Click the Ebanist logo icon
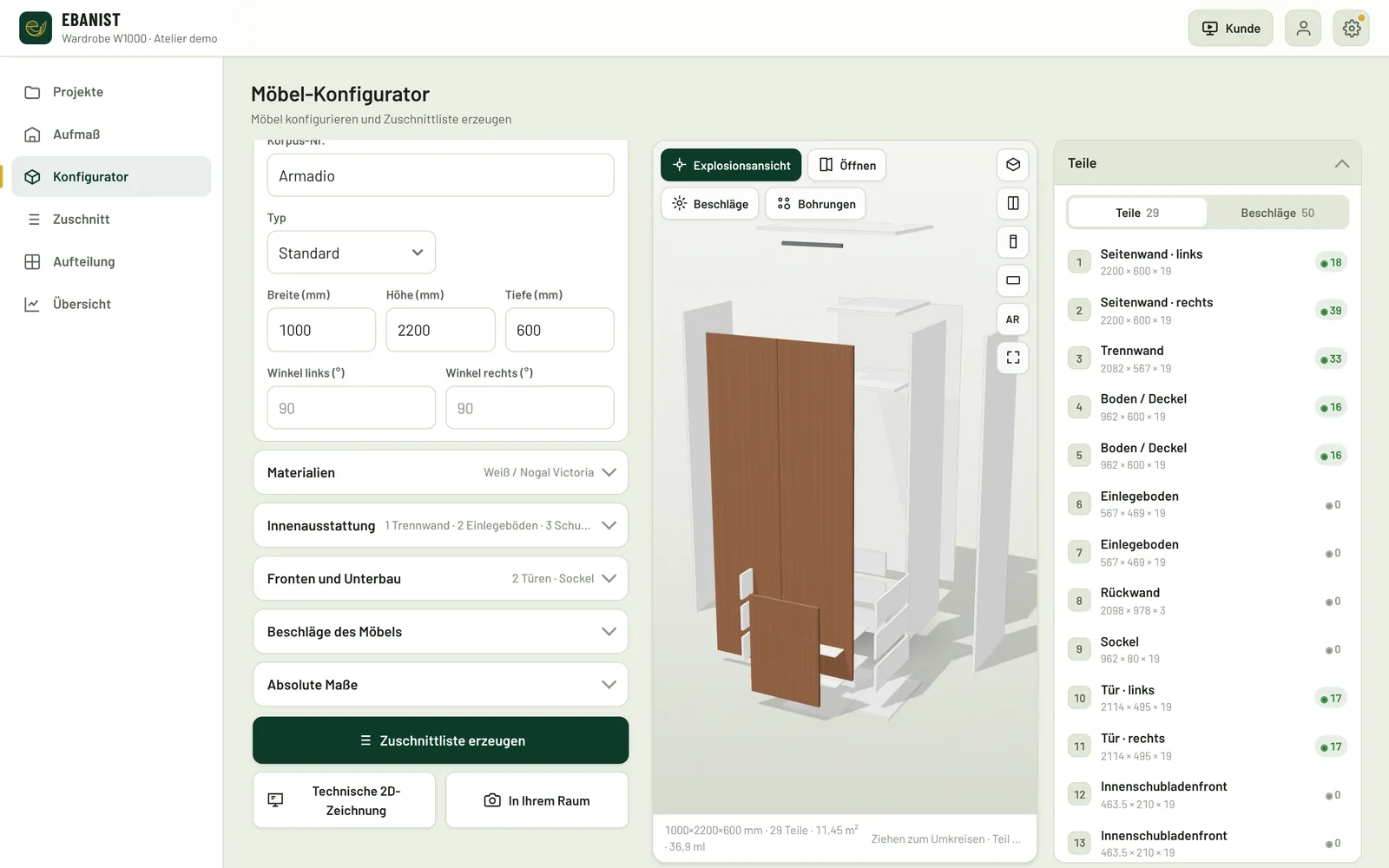 coord(36,28)
